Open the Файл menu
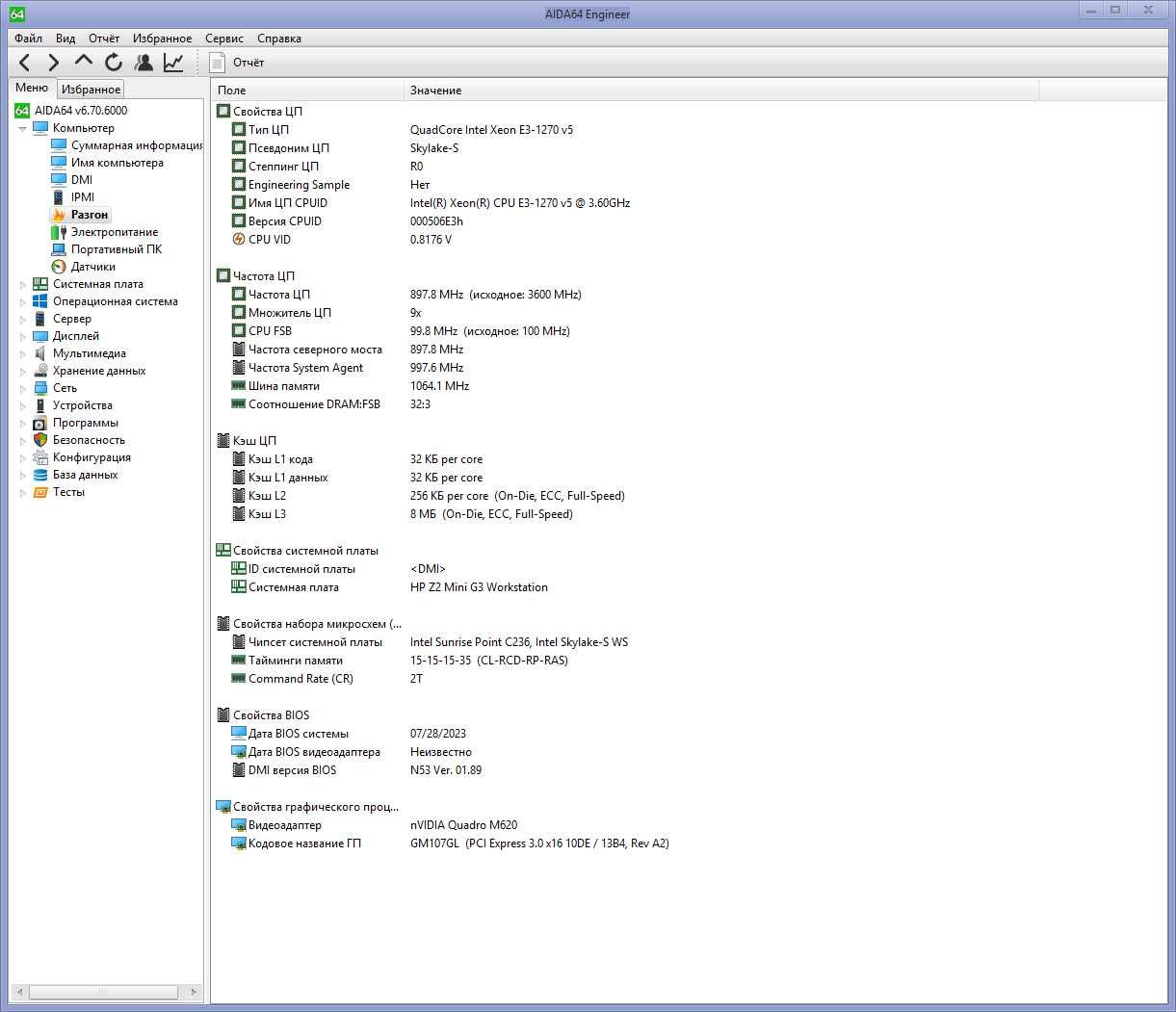Screen dimensions: 1176x1012 pos(29,39)
